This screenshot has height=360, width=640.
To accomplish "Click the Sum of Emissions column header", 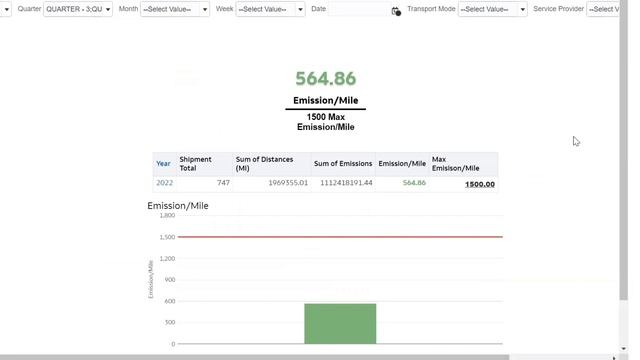I will point(343,164).
